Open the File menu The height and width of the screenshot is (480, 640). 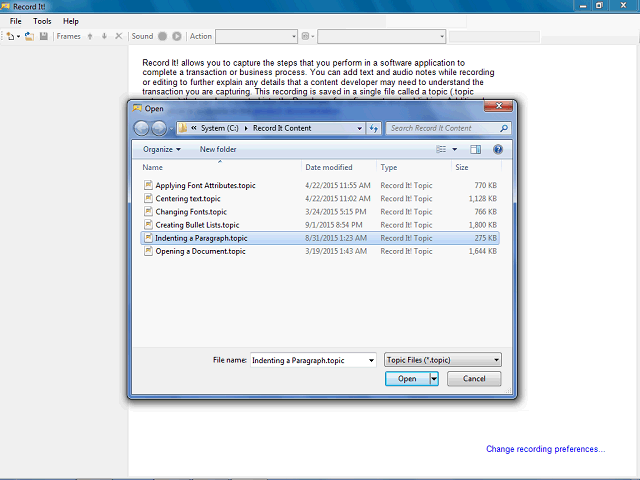pos(16,21)
